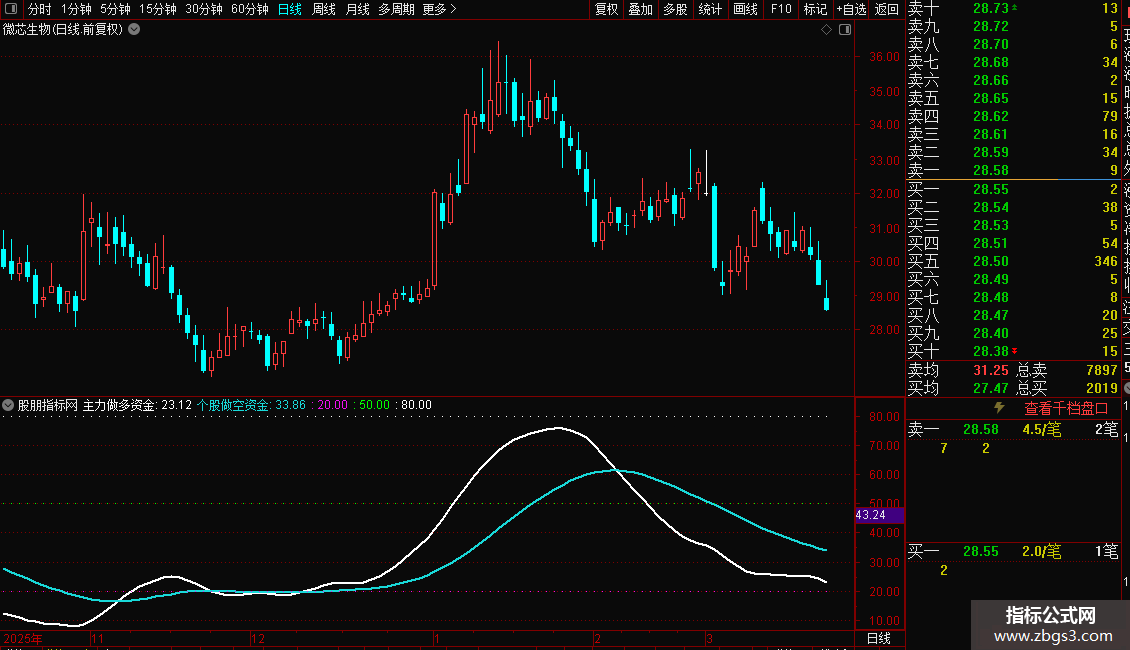The width and height of the screenshot is (1130, 650).
Task: Add stock with the +自选 button
Action: click(x=849, y=9)
